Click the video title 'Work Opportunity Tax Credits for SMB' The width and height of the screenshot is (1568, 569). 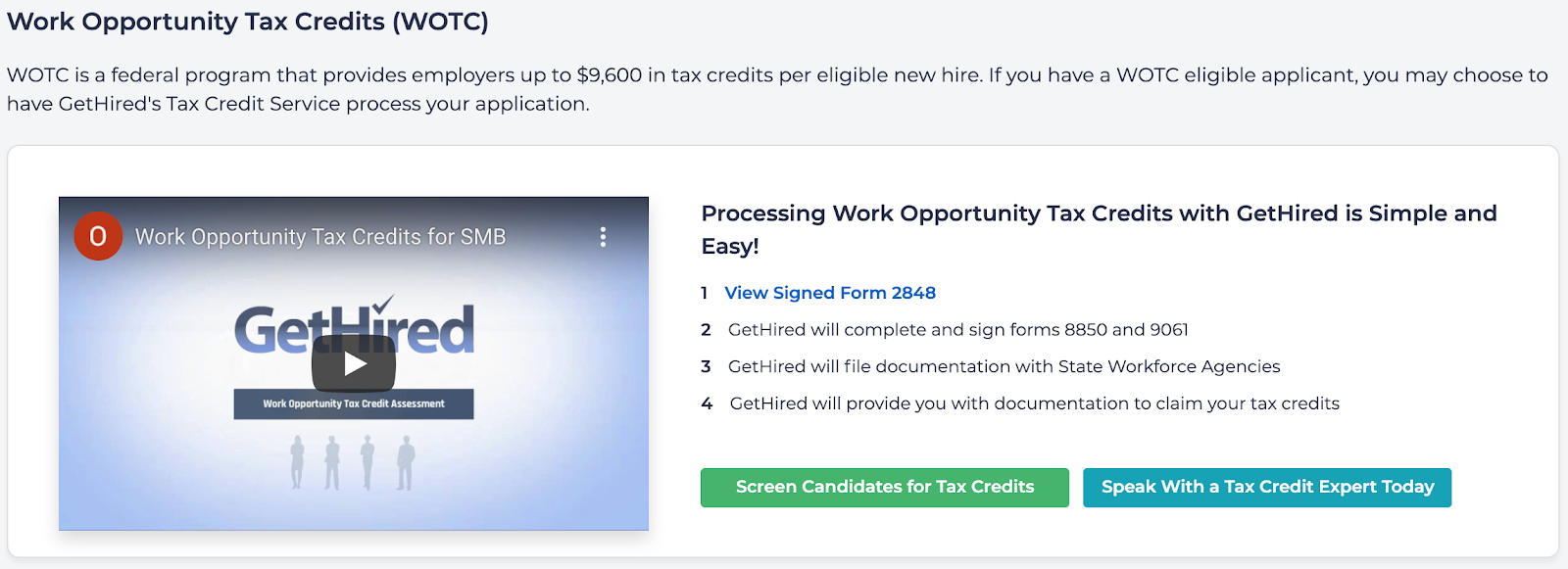320,237
